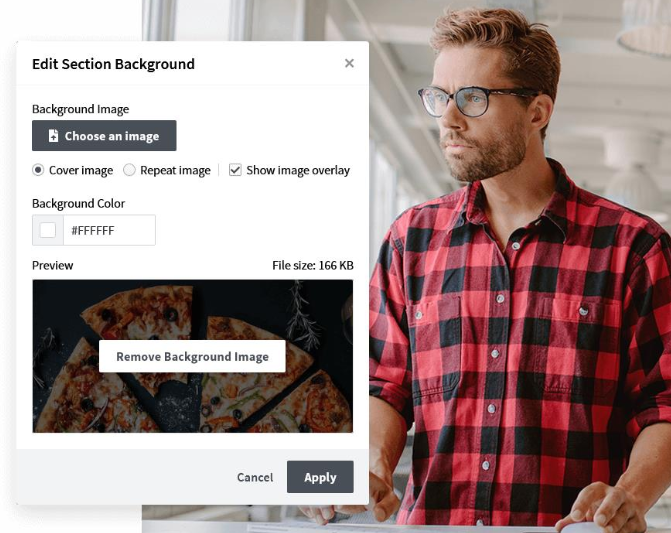Uncheck the Show image overlay checkbox

coord(235,170)
